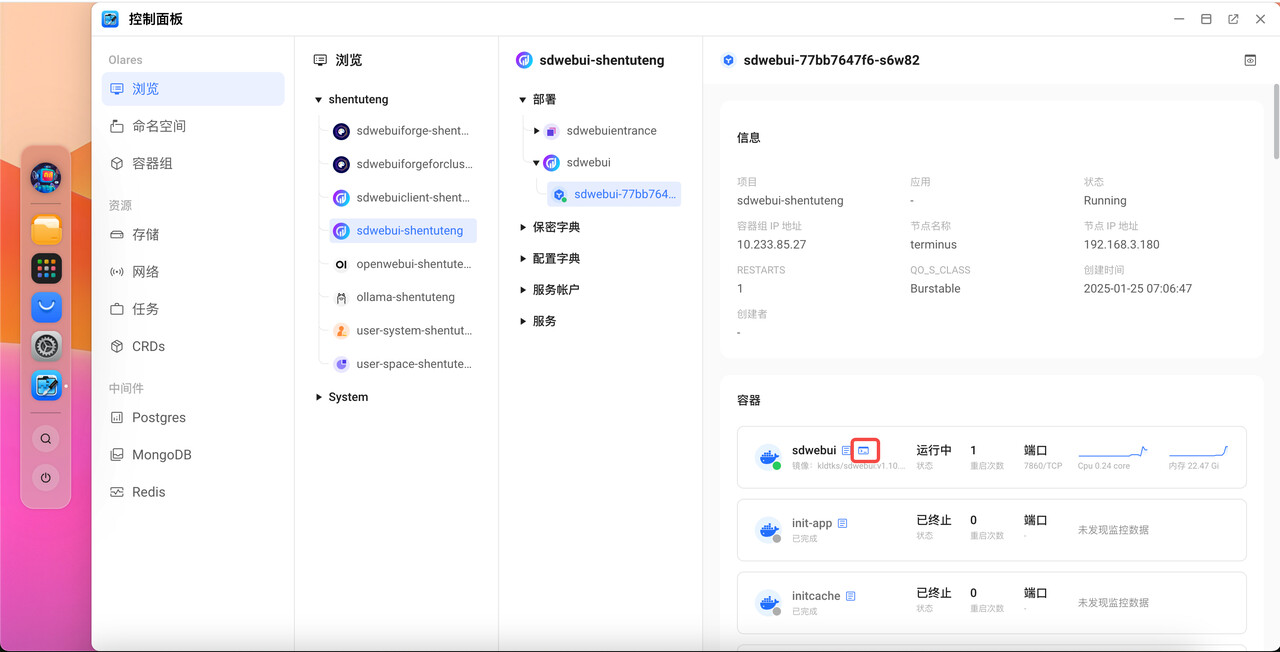Select openwebui-shentute... namespace
Image resolution: width=1280 pixels, height=652 pixels.
pyautogui.click(x=403, y=264)
